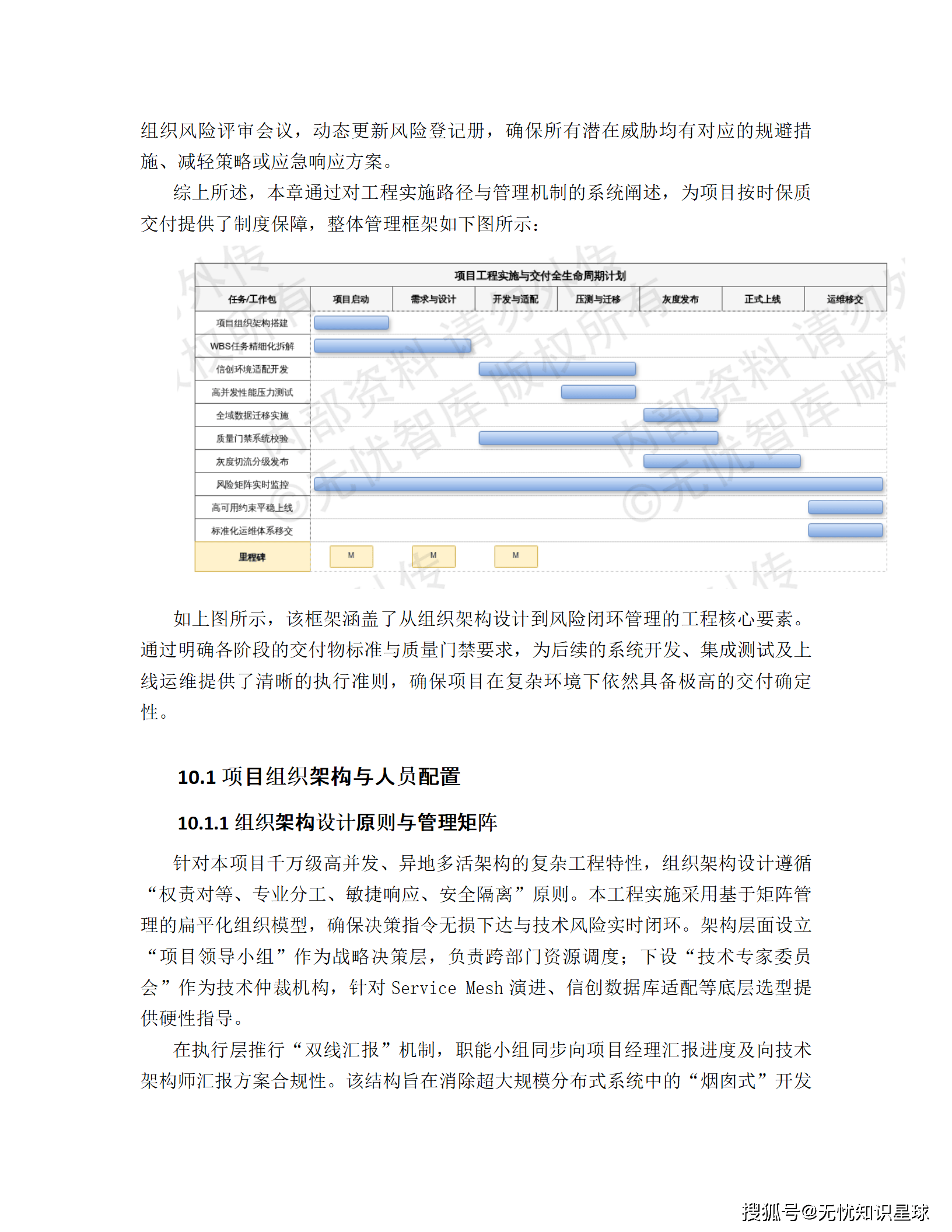Select the 标准化运维体系移交 bar
The image size is (952, 1232).
pyautogui.click(x=845, y=531)
